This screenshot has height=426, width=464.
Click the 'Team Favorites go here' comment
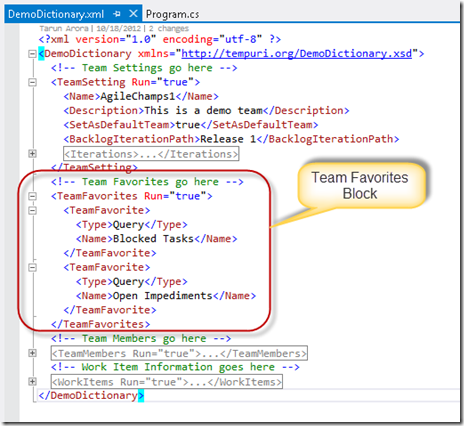147,182
